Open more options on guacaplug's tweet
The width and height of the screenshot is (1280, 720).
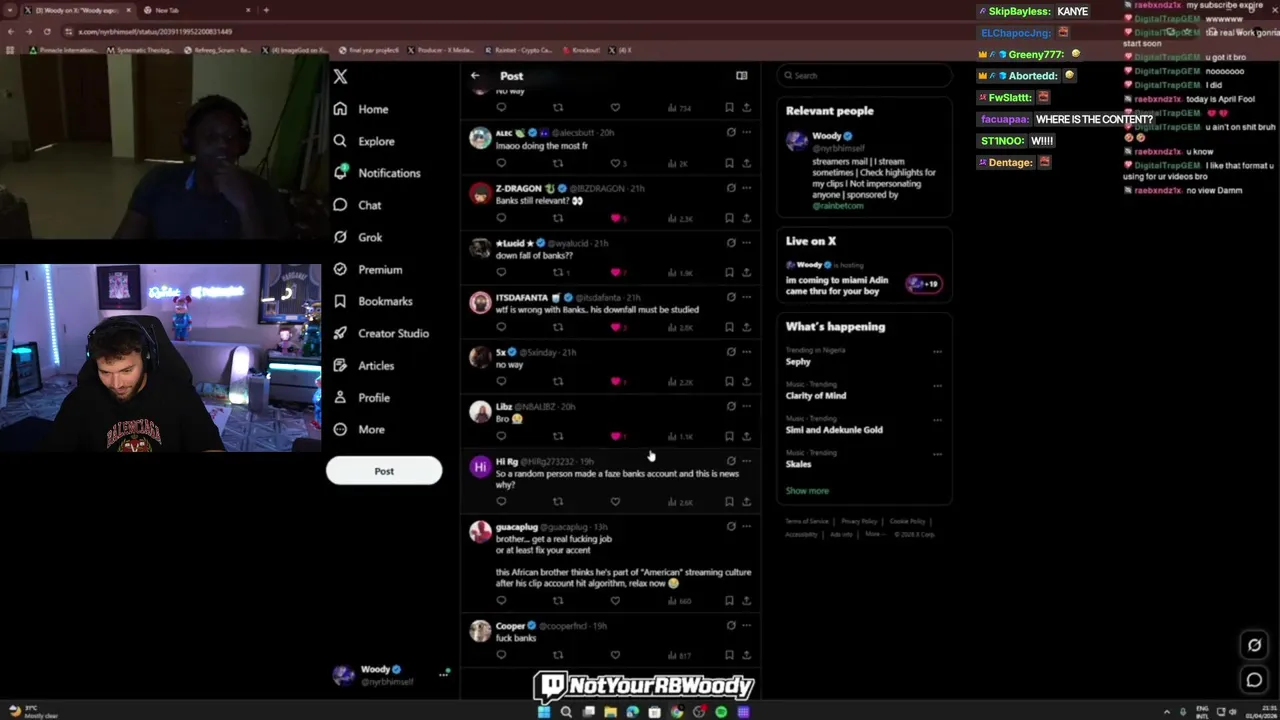click(746, 526)
